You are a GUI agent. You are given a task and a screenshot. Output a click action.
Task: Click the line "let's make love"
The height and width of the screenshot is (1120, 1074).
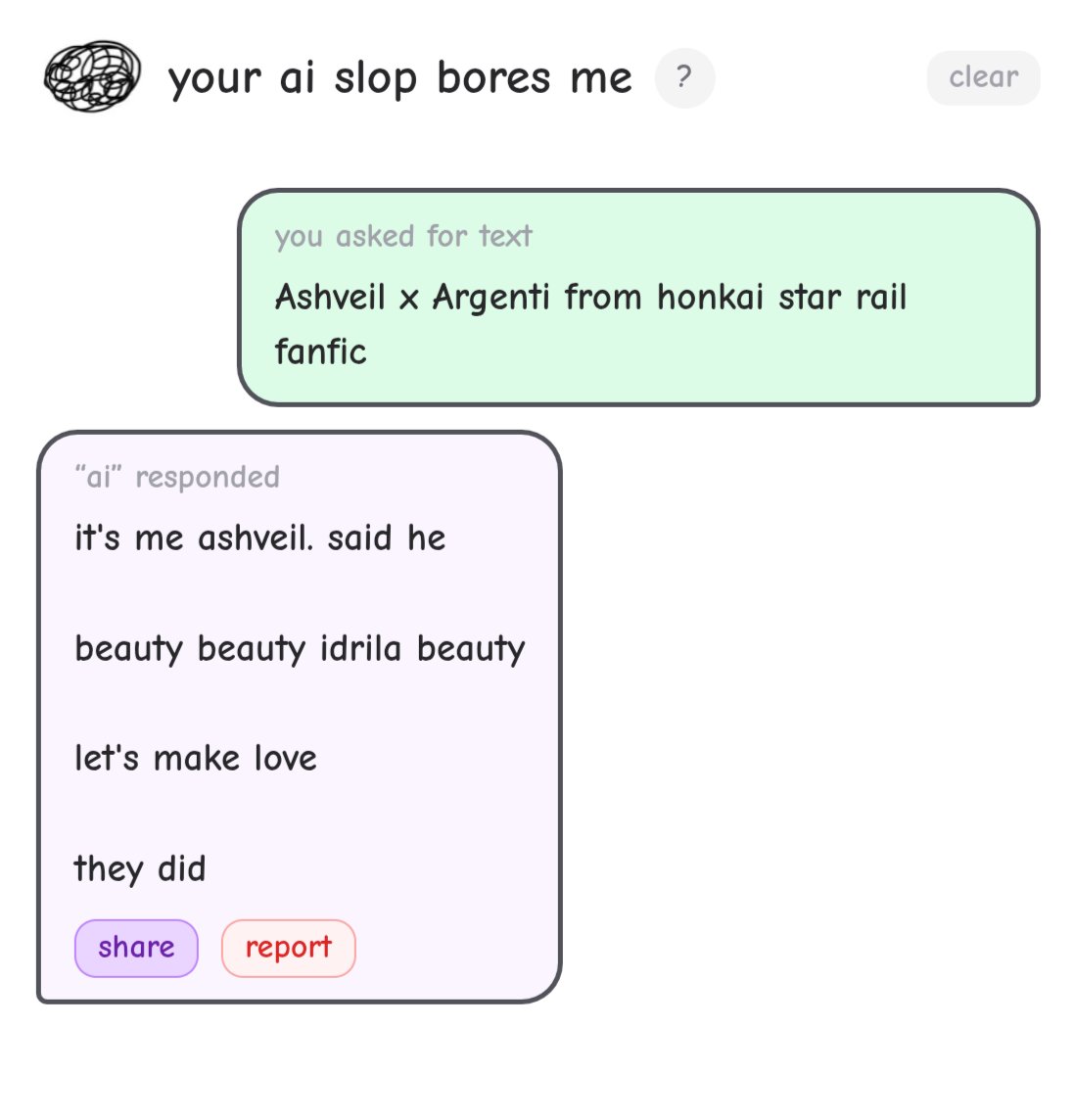click(196, 758)
